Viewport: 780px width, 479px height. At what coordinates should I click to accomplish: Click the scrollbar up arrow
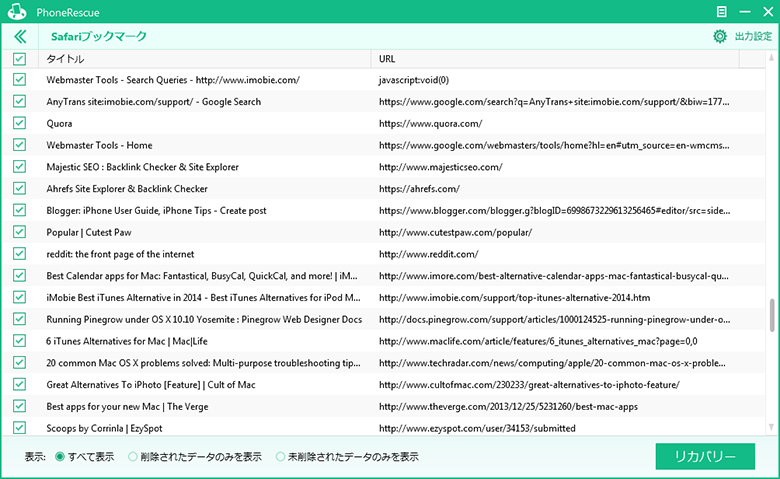pyautogui.click(x=772, y=58)
